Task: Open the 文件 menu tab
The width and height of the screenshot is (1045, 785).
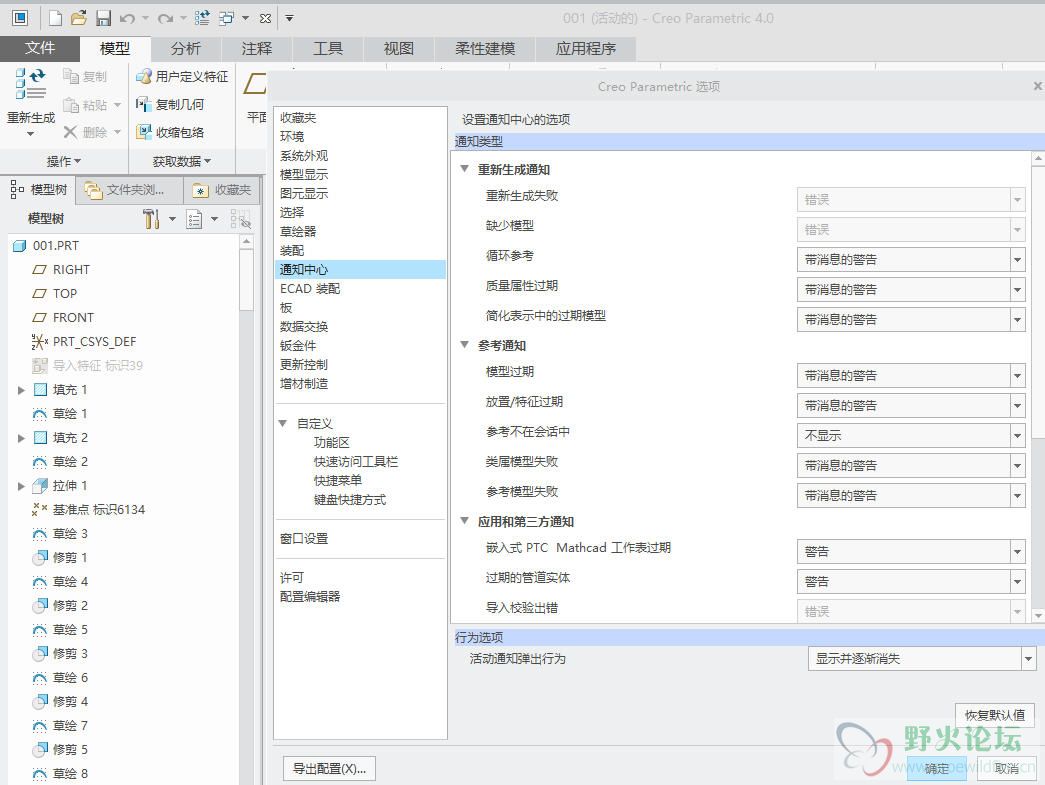Action: point(40,49)
